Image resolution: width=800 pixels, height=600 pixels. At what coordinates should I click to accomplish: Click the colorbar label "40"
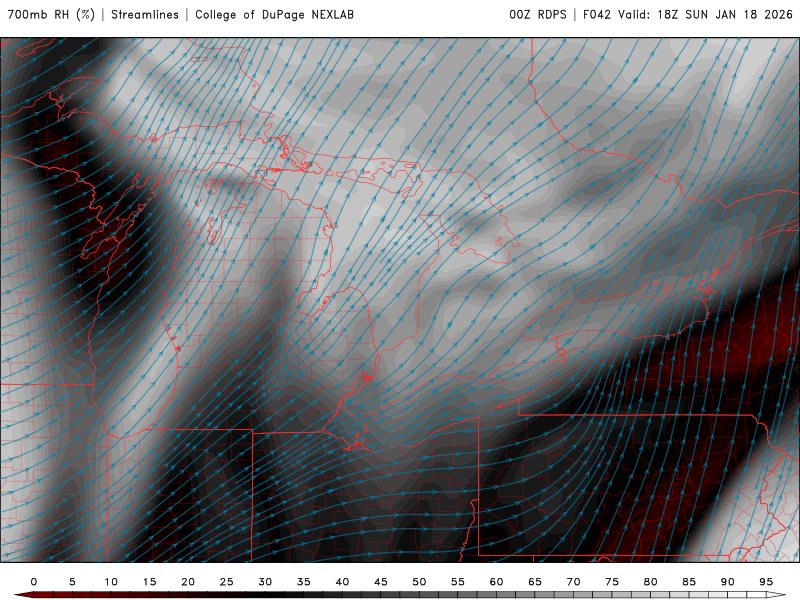click(x=342, y=582)
